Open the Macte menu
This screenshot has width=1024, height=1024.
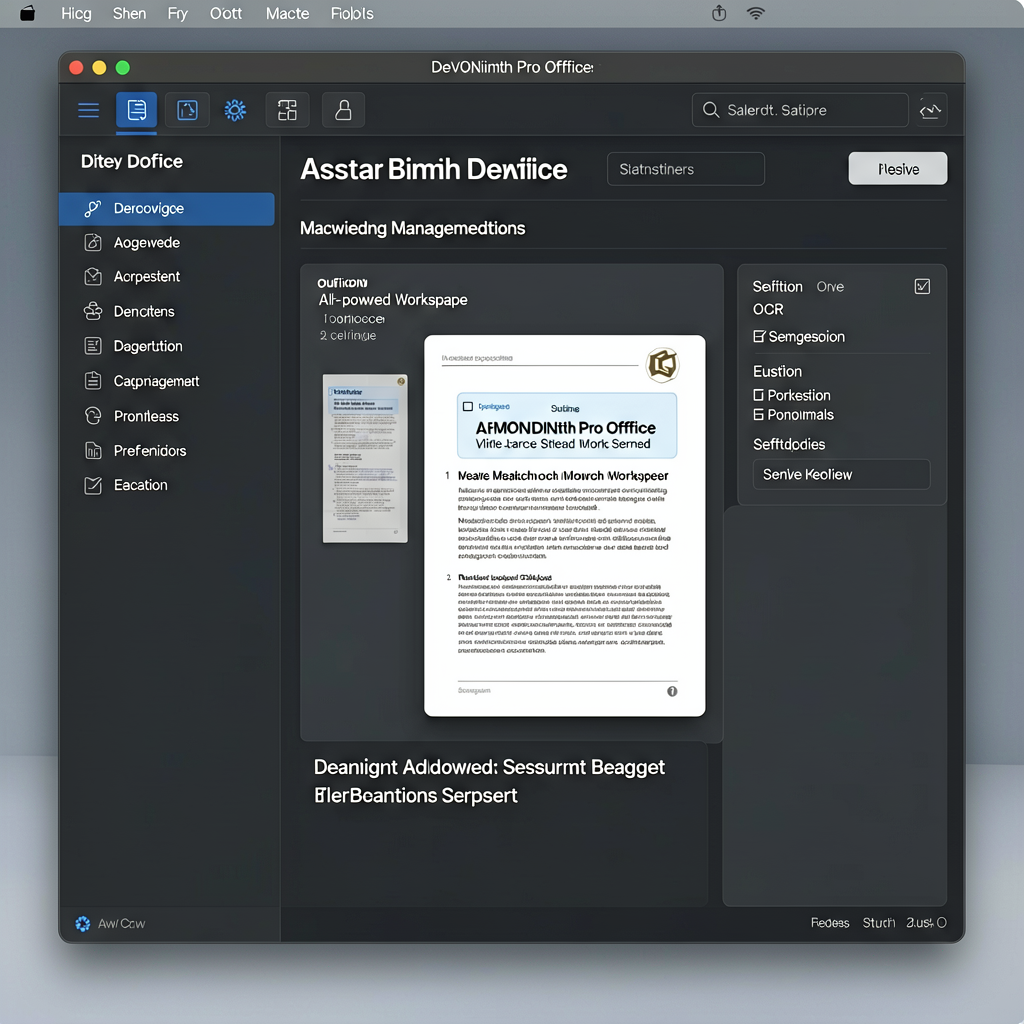coord(287,13)
